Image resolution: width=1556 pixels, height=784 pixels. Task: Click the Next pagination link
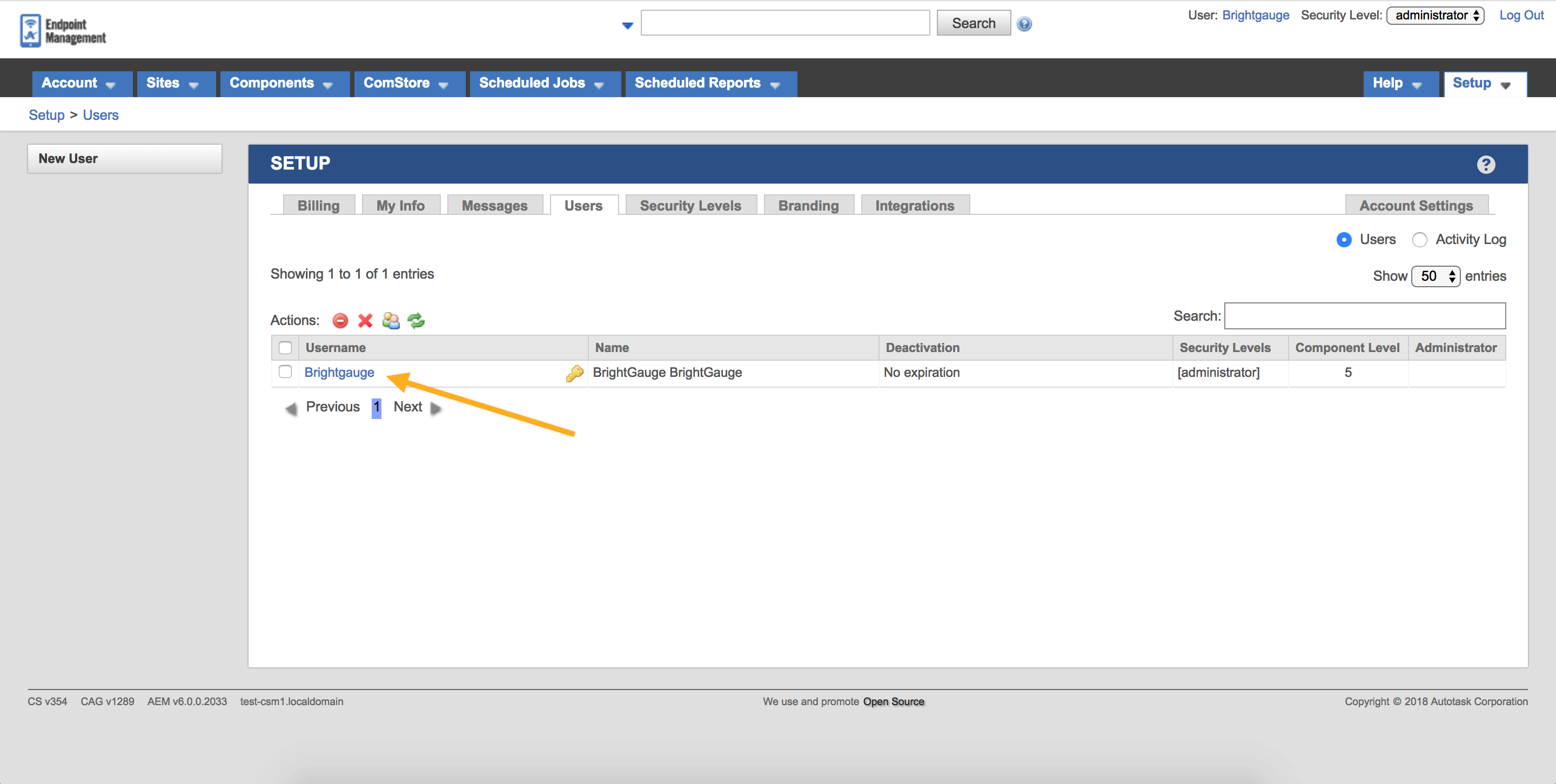(408, 408)
